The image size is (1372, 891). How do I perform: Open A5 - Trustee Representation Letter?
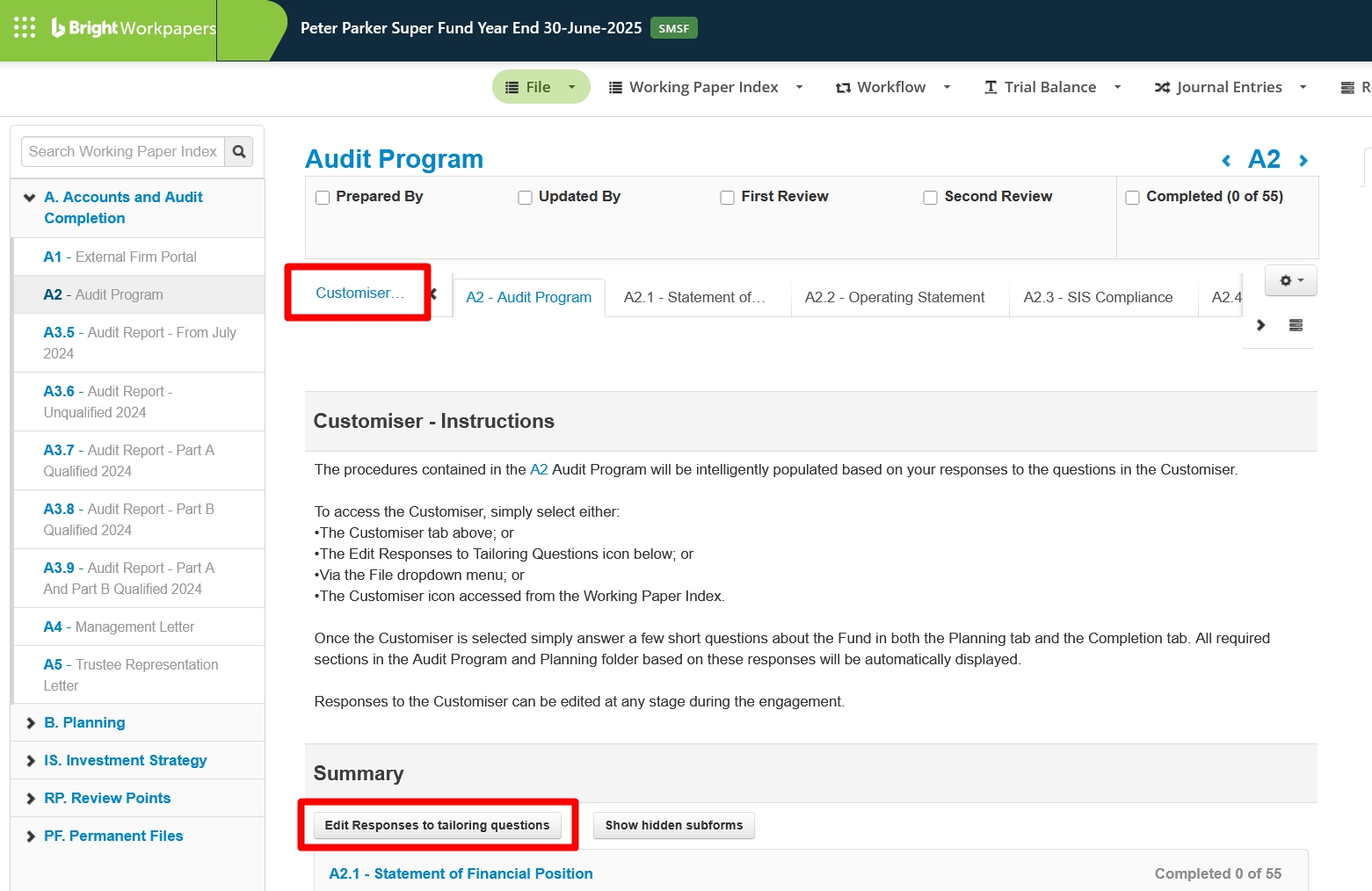pyautogui.click(x=139, y=675)
